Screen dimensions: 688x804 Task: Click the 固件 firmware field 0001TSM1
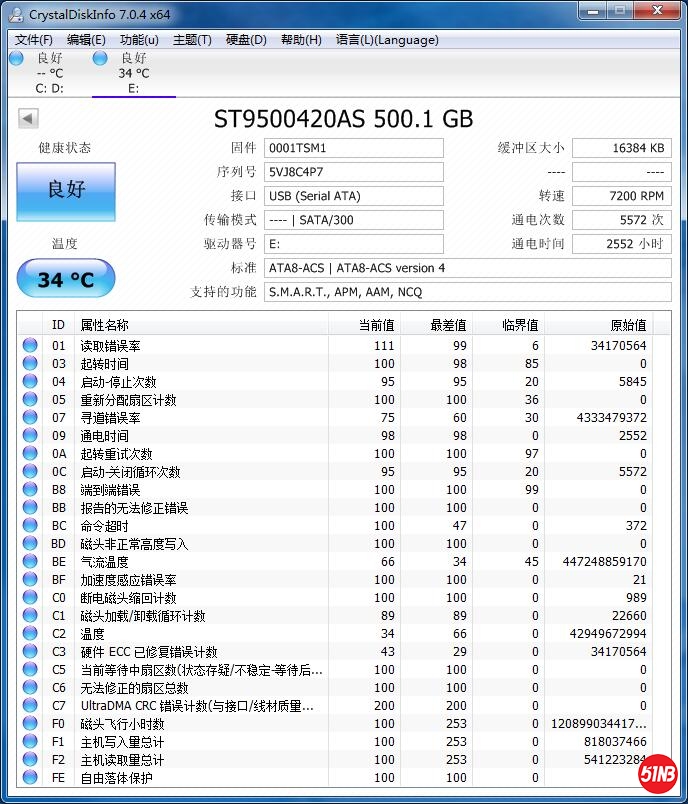point(354,148)
